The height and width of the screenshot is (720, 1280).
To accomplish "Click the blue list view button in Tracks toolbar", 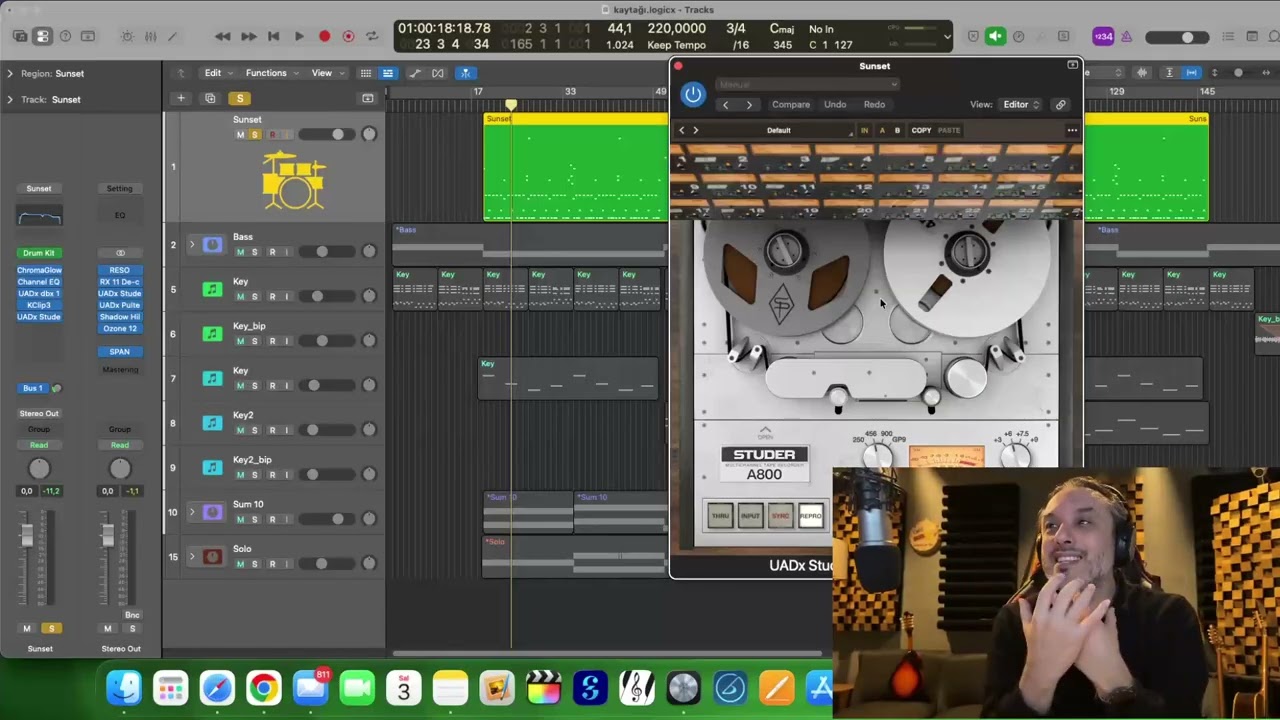I will point(387,73).
